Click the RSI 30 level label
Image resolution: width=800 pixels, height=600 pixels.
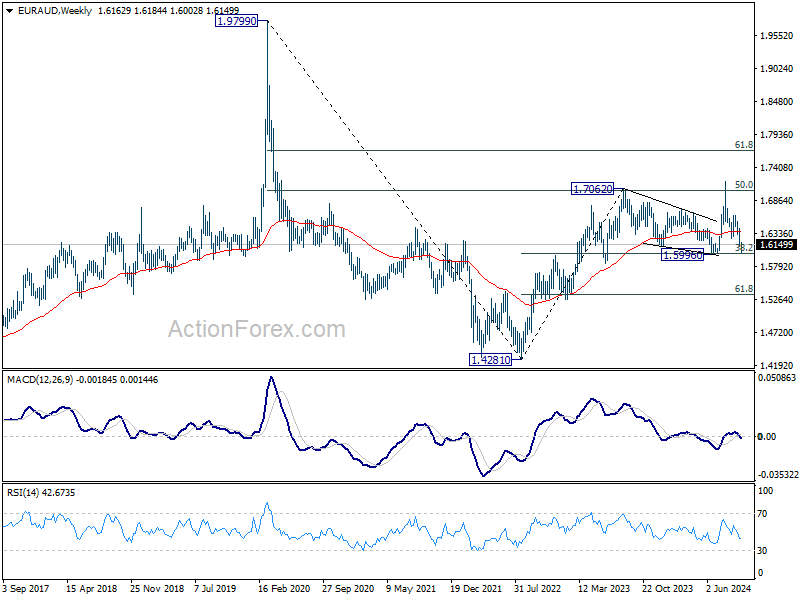[762, 551]
